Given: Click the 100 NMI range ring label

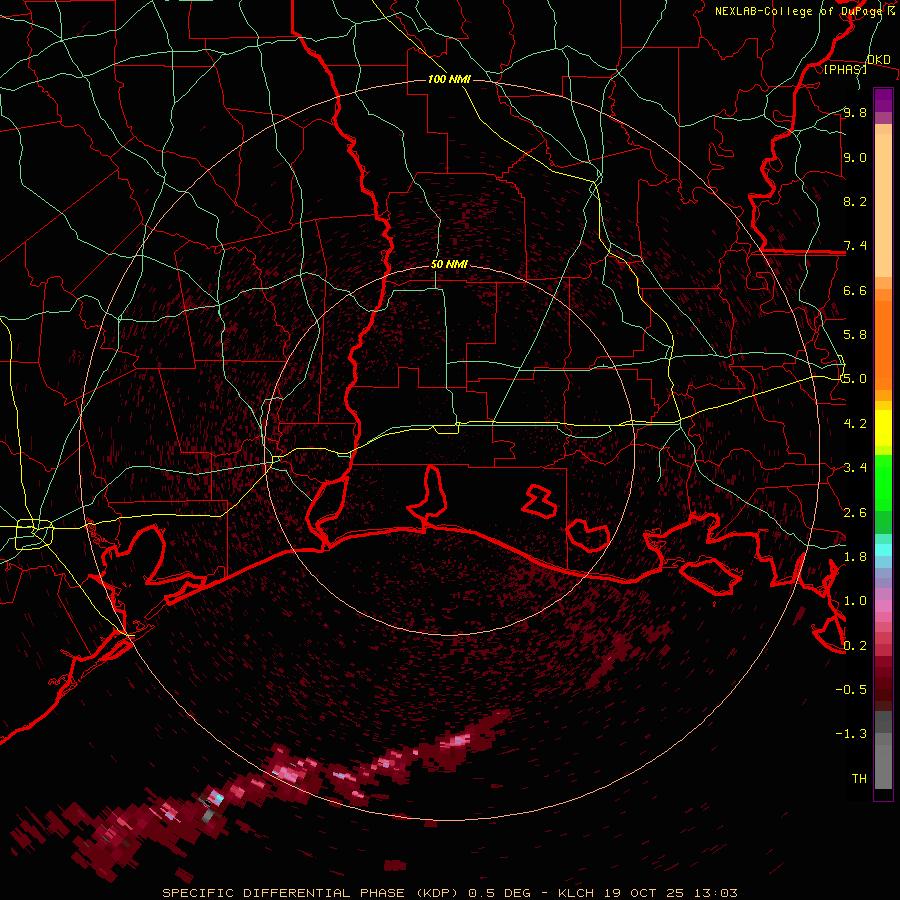Looking at the screenshot, I should tap(449, 79).
